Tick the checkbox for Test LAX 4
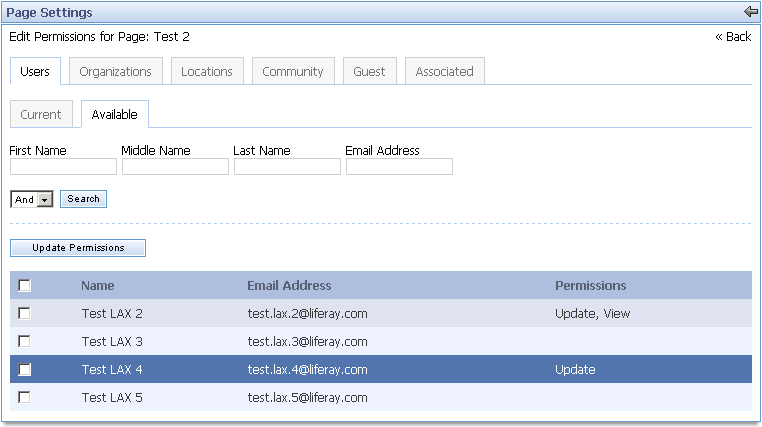Viewport: 762px width, 427px height. [25, 370]
